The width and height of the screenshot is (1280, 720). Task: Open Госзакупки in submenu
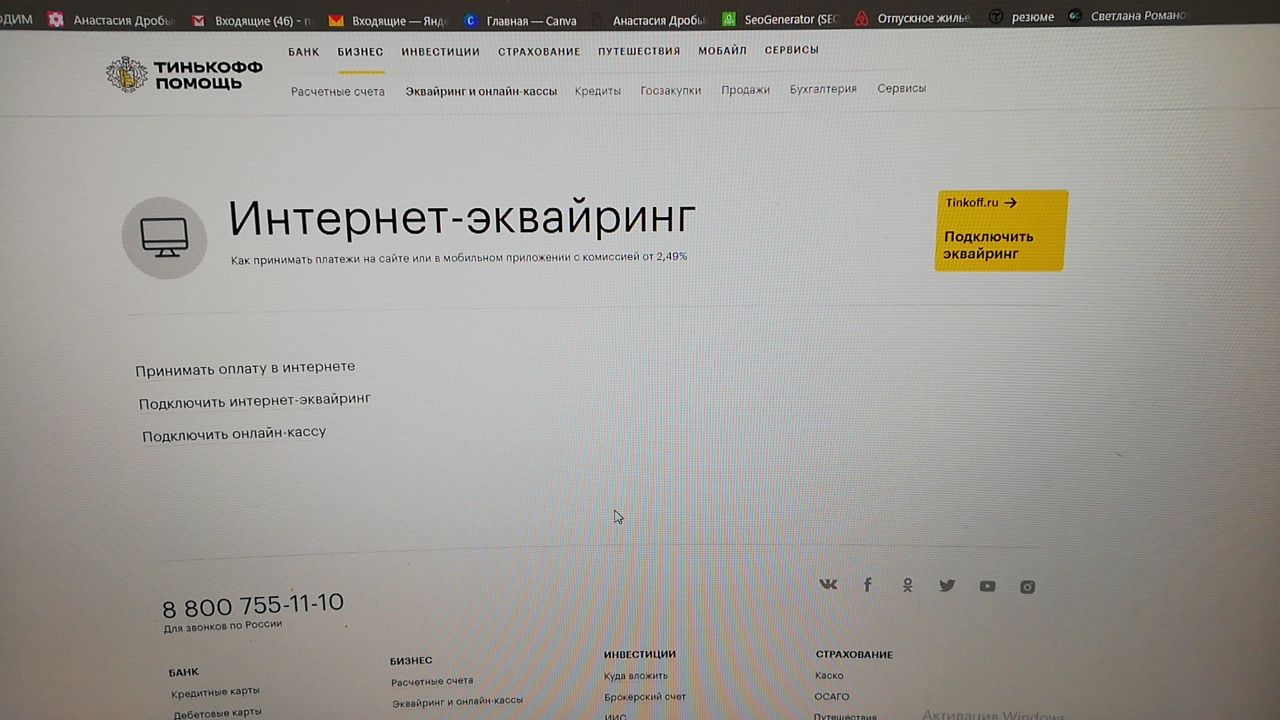pos(671,90)
